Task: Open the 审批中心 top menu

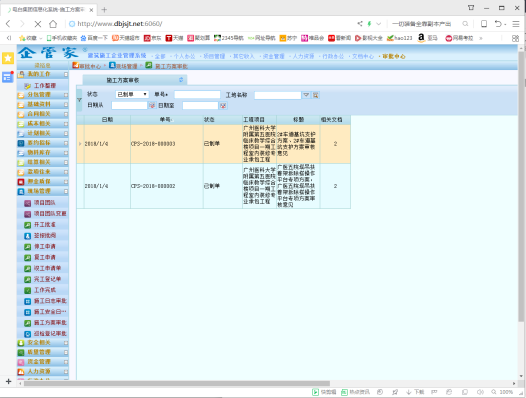Action: [393, 56]
